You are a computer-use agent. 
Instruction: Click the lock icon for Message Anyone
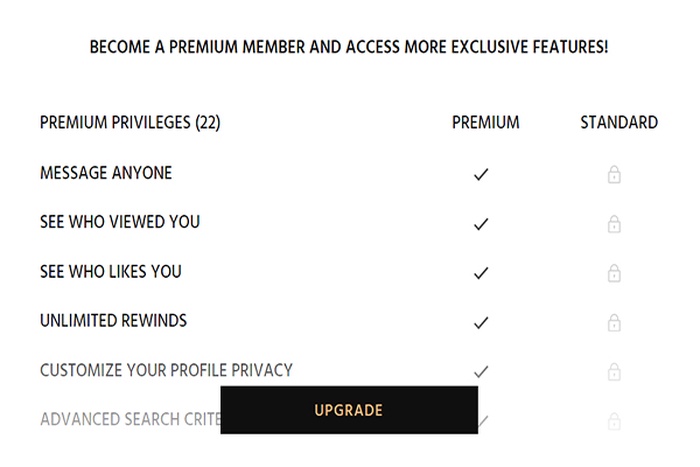614,175
